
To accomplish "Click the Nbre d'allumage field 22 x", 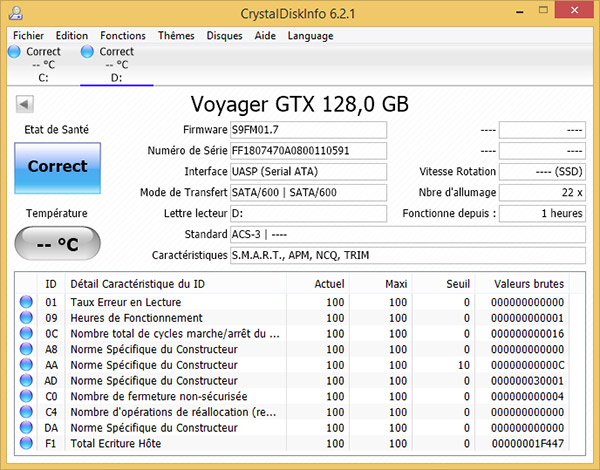I will (542, 193).
